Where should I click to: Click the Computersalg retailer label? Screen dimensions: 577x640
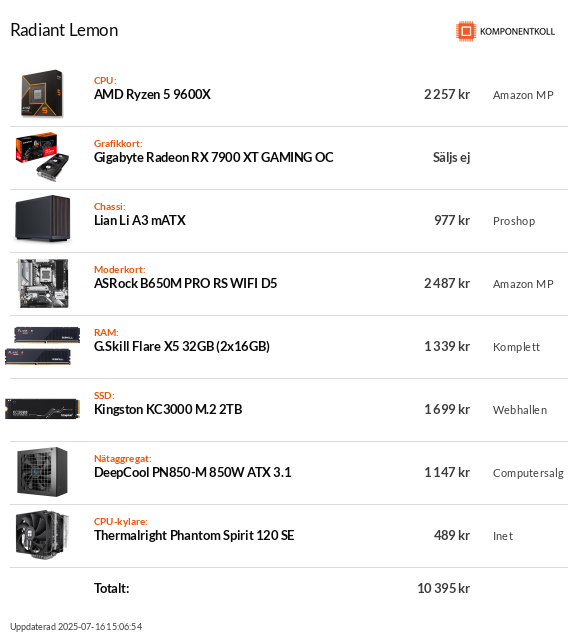(x=528, y=473)
